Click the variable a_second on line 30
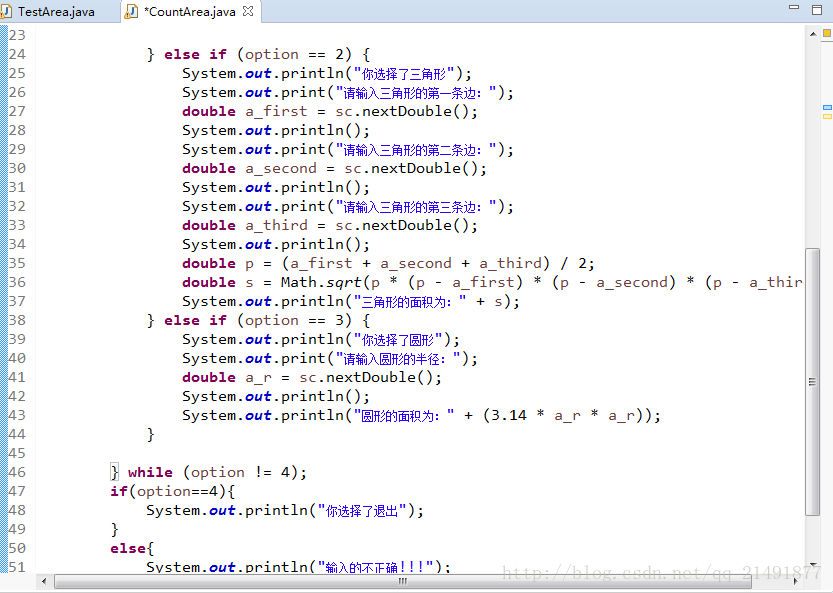833x593 pixels. tap(281, 168)
